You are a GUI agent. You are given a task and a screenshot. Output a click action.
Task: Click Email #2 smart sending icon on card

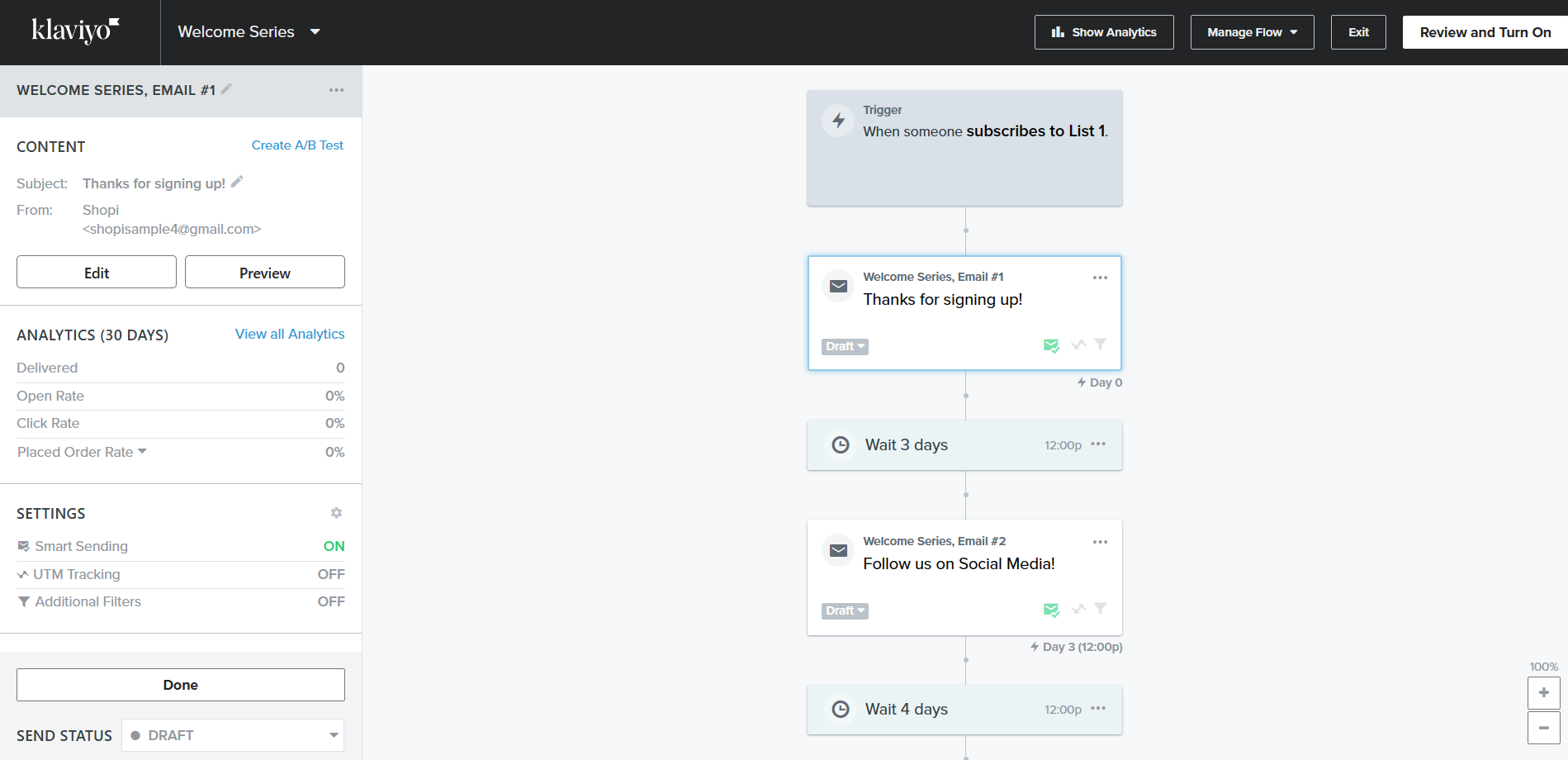tap(1051, 610)
